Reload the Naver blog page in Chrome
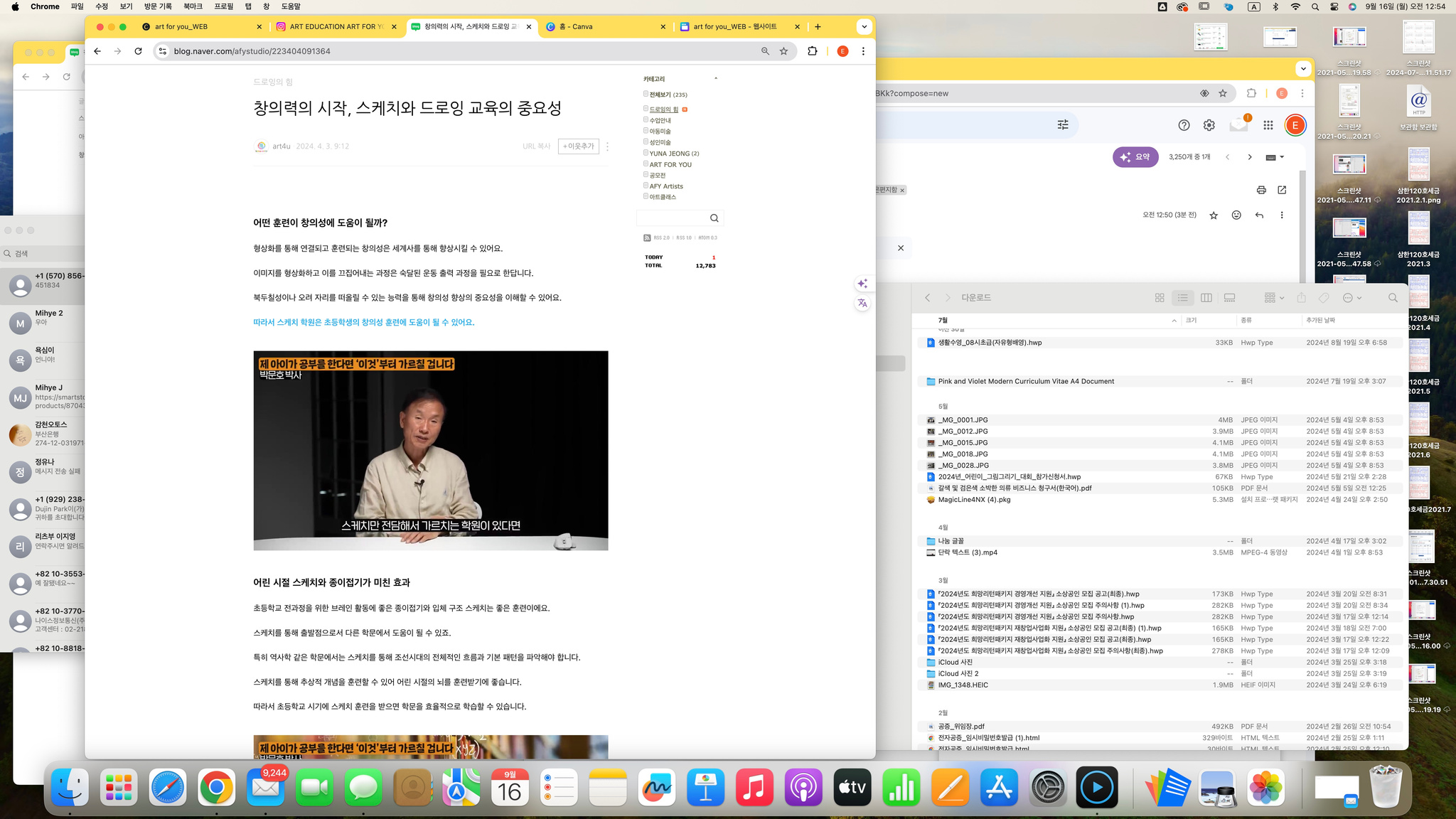 pos(138,51)
